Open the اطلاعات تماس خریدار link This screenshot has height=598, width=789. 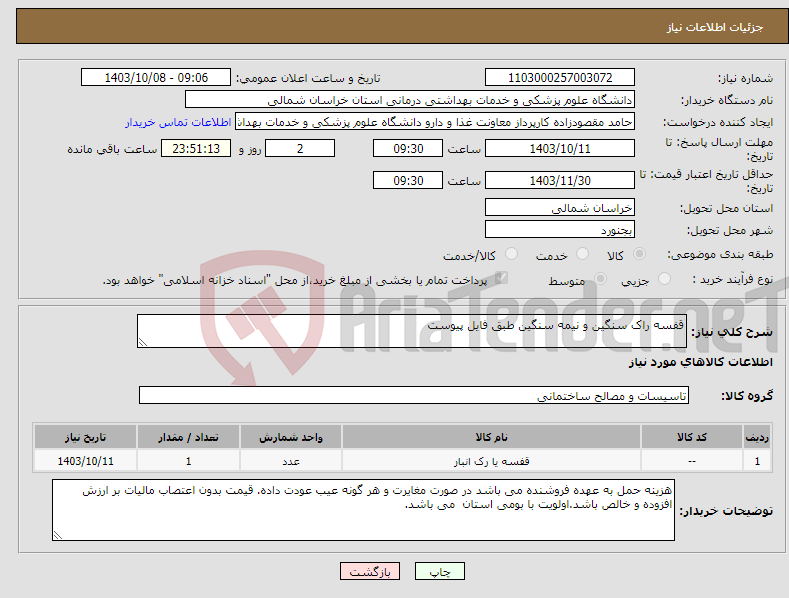click(178, 122)
